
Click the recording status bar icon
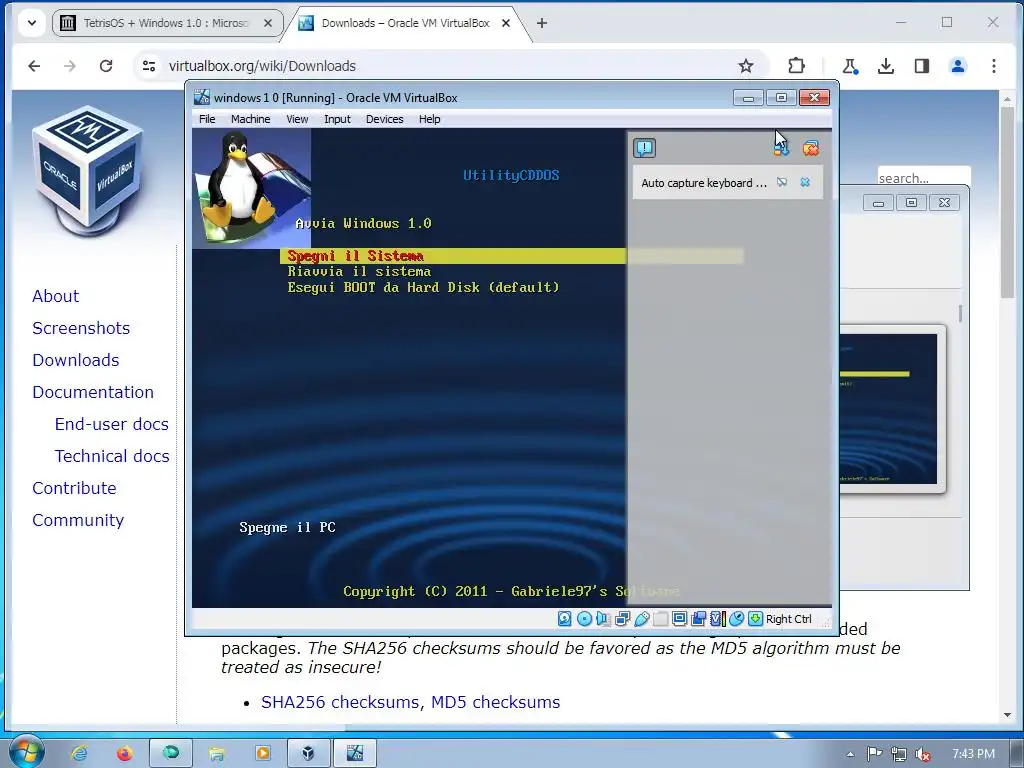[x=699, y=618]
